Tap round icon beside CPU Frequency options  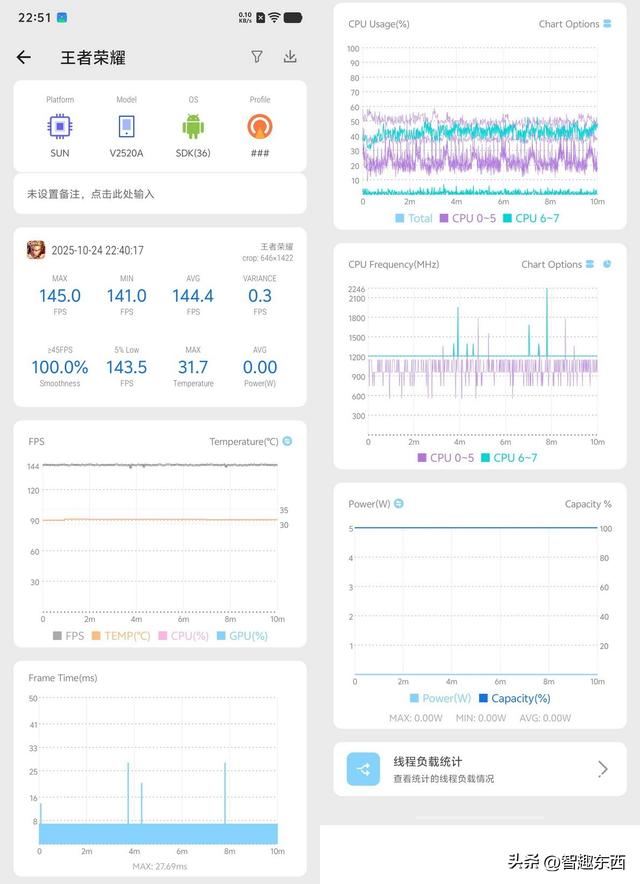[607, 264]
